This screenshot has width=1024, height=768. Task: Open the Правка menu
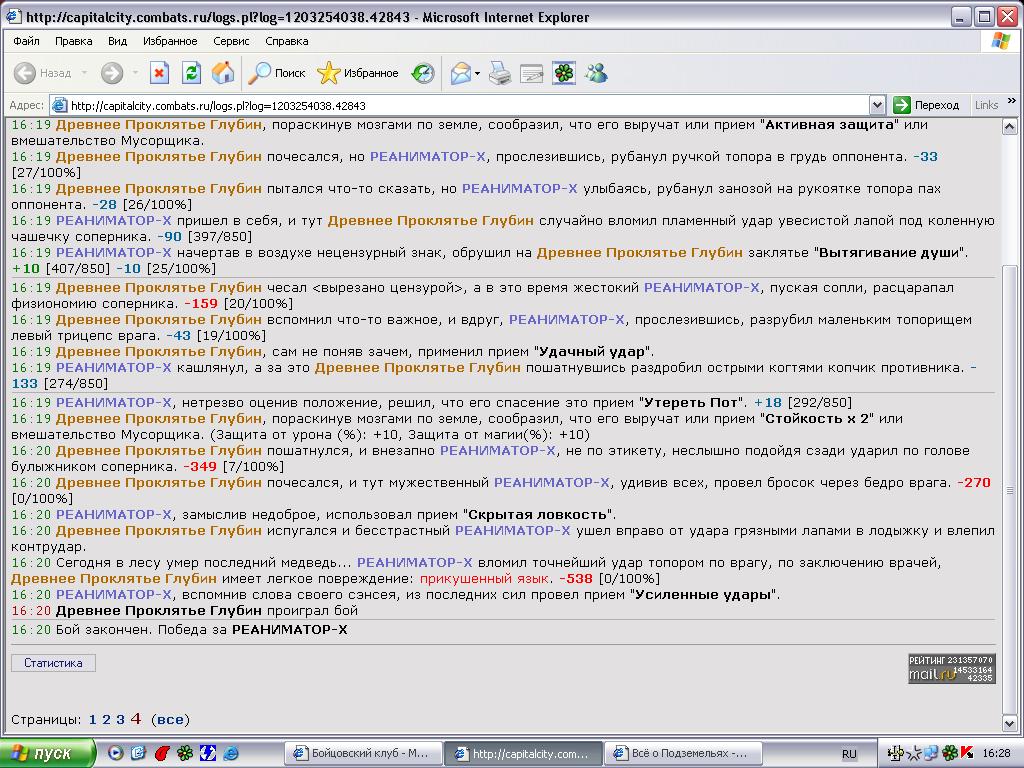(73, 41)
